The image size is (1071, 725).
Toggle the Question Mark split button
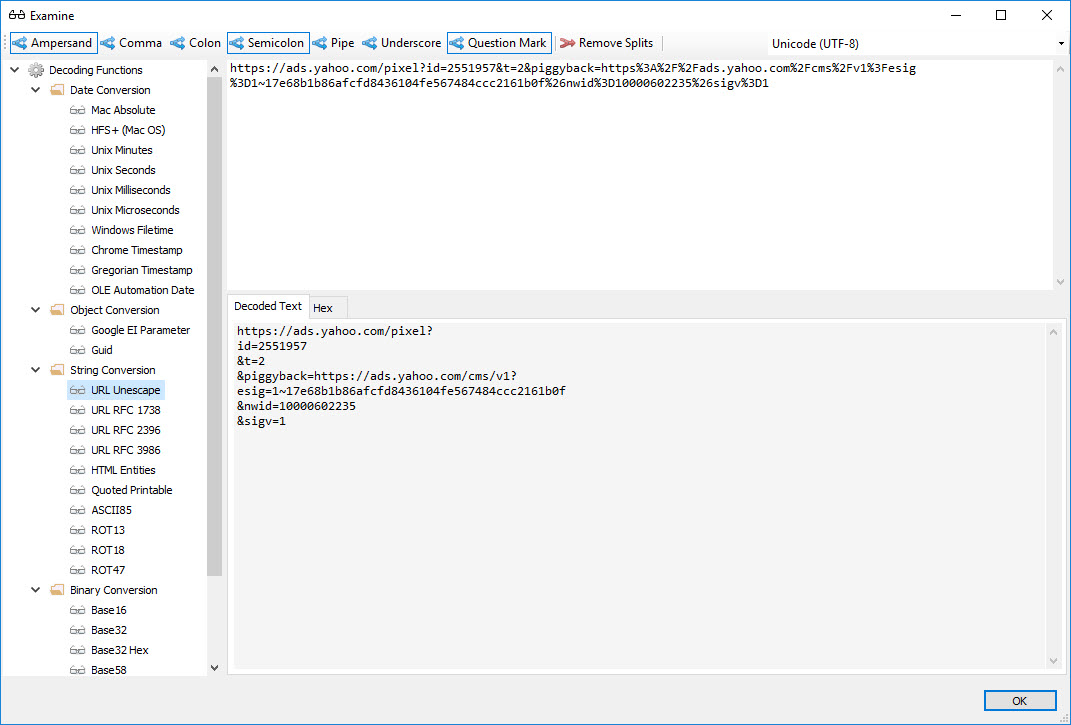pos(499,43)
